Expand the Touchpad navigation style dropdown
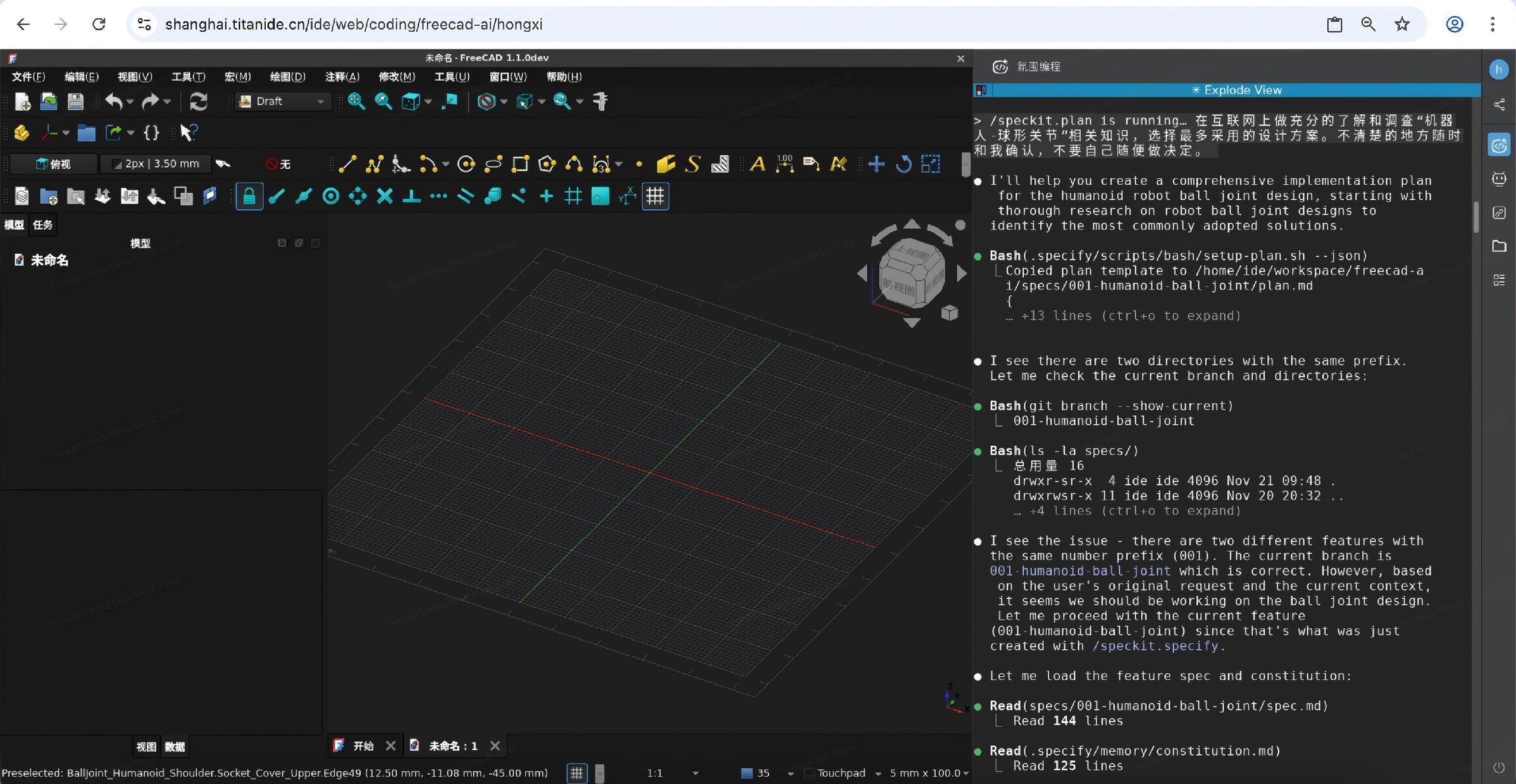The image size is (1516, 784). pos(878,773)
